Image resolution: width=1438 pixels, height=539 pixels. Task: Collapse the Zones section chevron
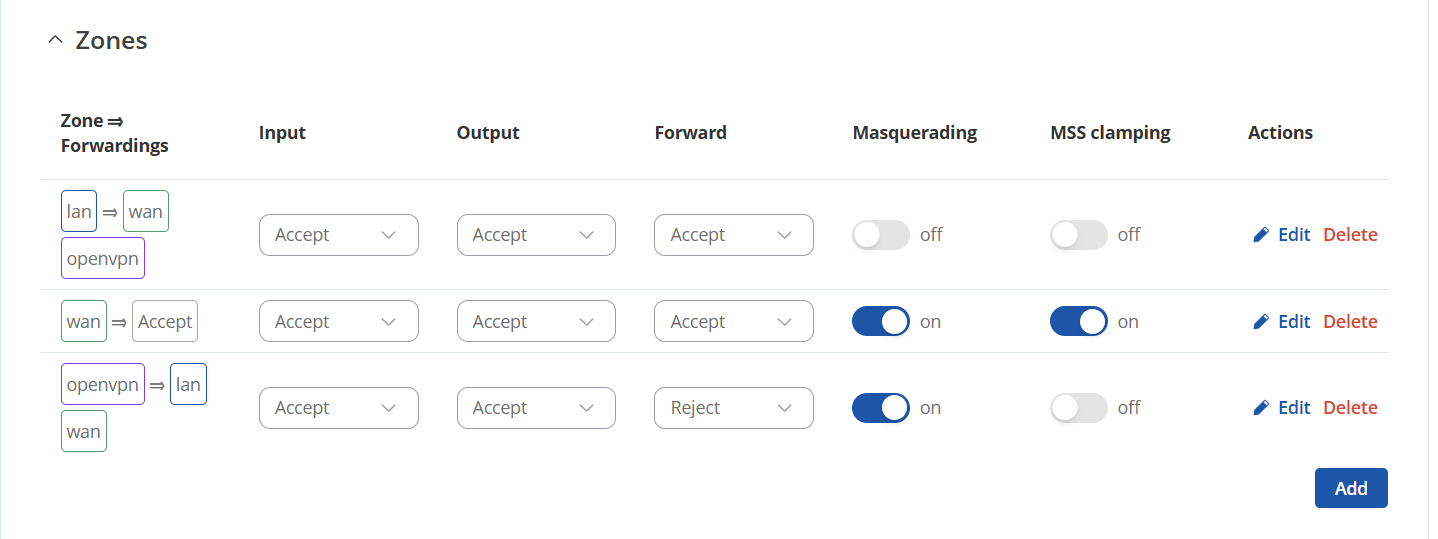(55, 41)
